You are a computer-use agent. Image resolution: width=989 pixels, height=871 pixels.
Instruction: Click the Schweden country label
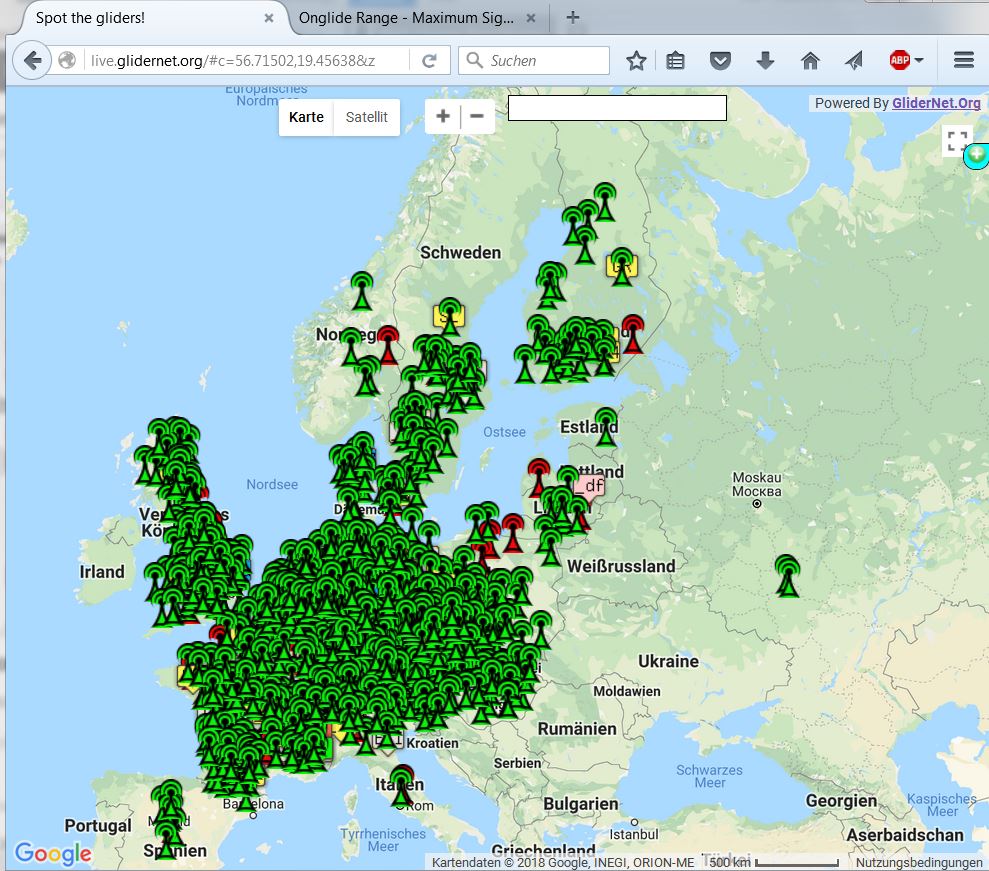pos(460,253)
